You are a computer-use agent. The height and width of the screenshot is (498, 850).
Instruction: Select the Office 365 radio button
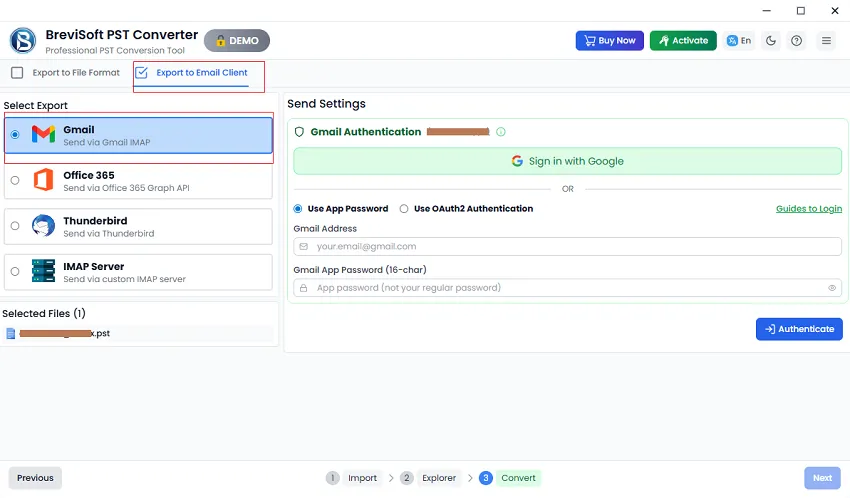pyautogui.click(x=15, y=180)
